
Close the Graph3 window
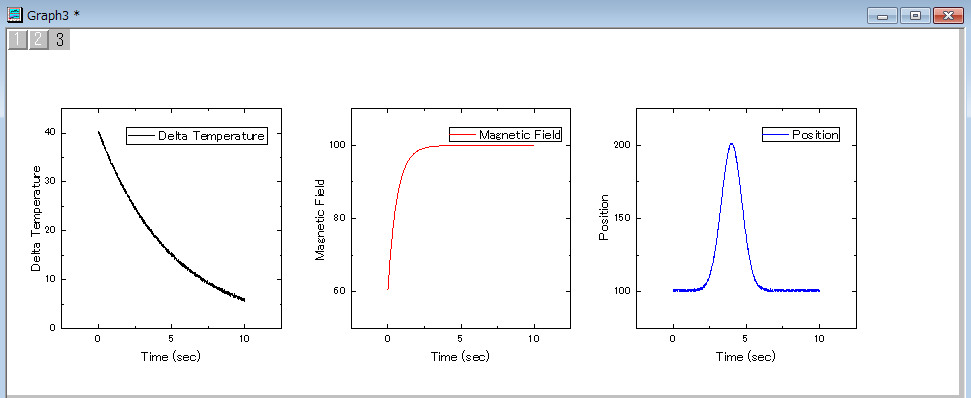[x=948, y=15]
